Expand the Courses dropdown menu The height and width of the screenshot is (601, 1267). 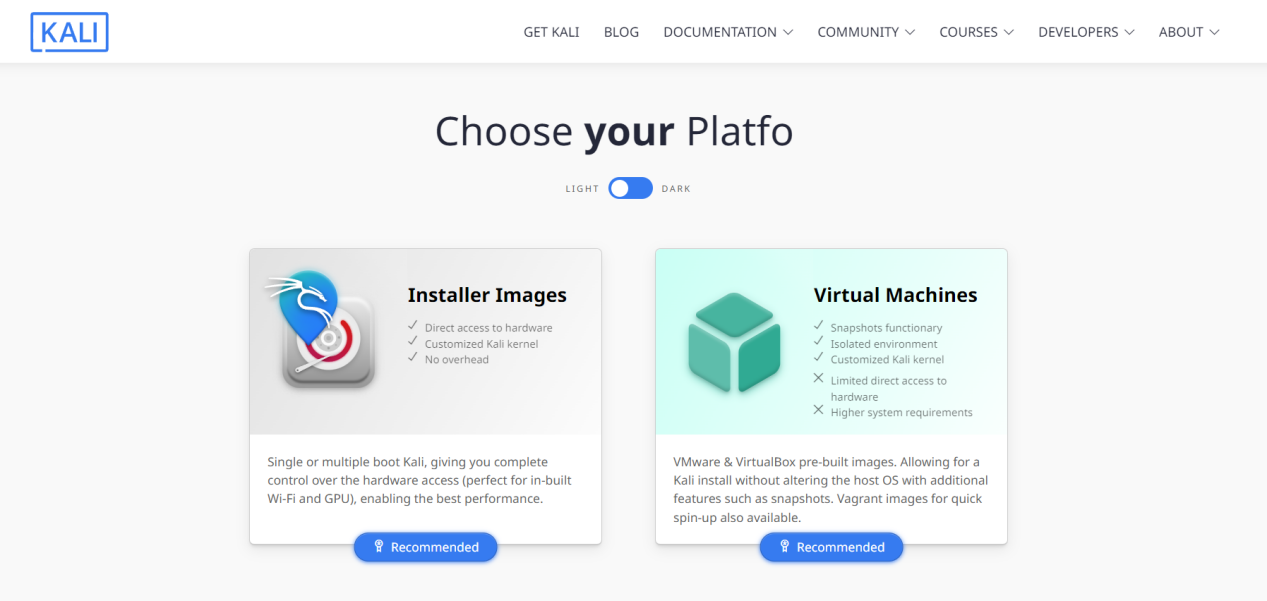click(x=977, y=32)
